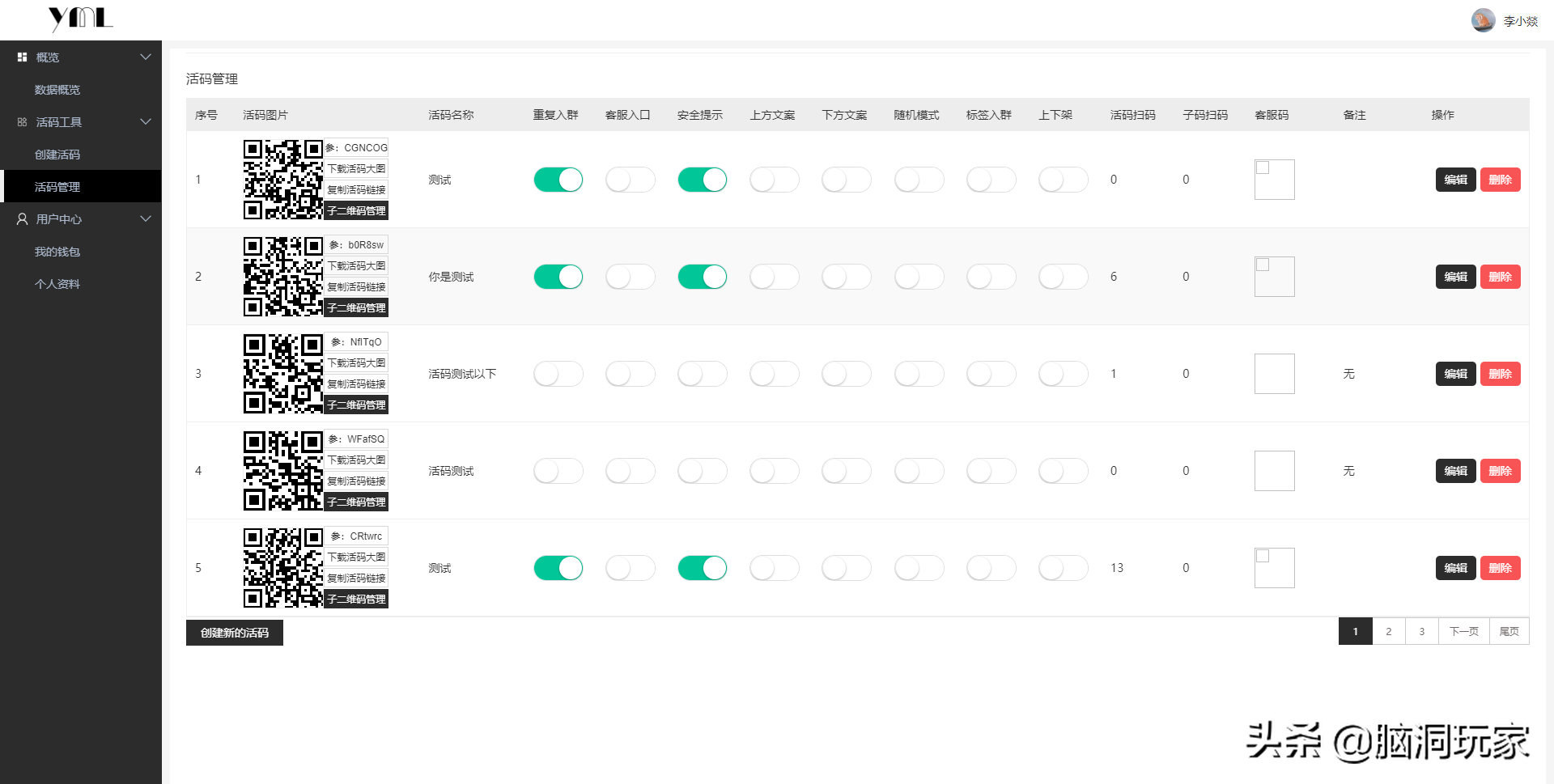Go to page 2 in pagination
The image size is (1554, 784).
(x=1389, y=631)
